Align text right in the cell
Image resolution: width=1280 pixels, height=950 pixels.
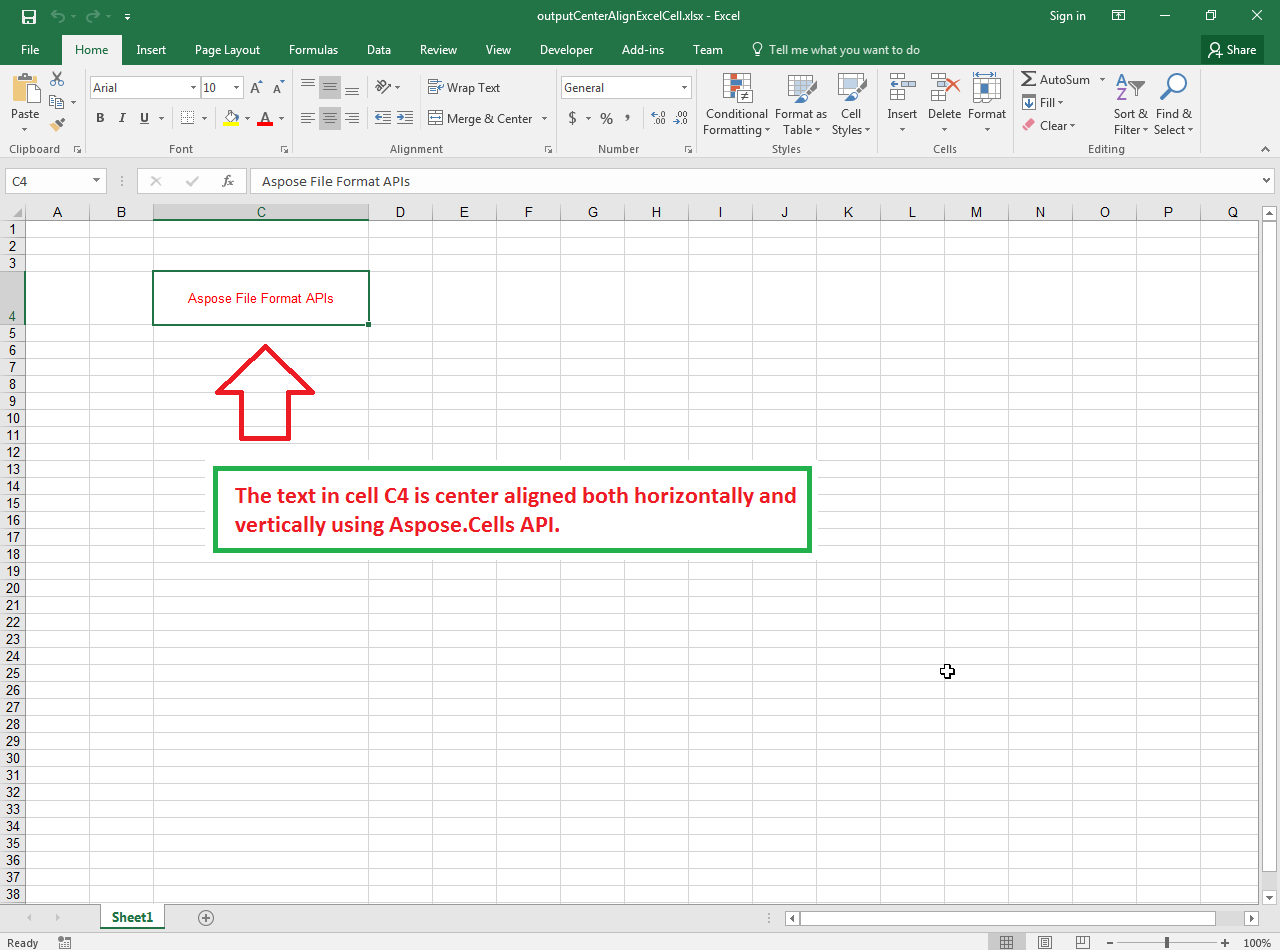(x=351, y=118)
